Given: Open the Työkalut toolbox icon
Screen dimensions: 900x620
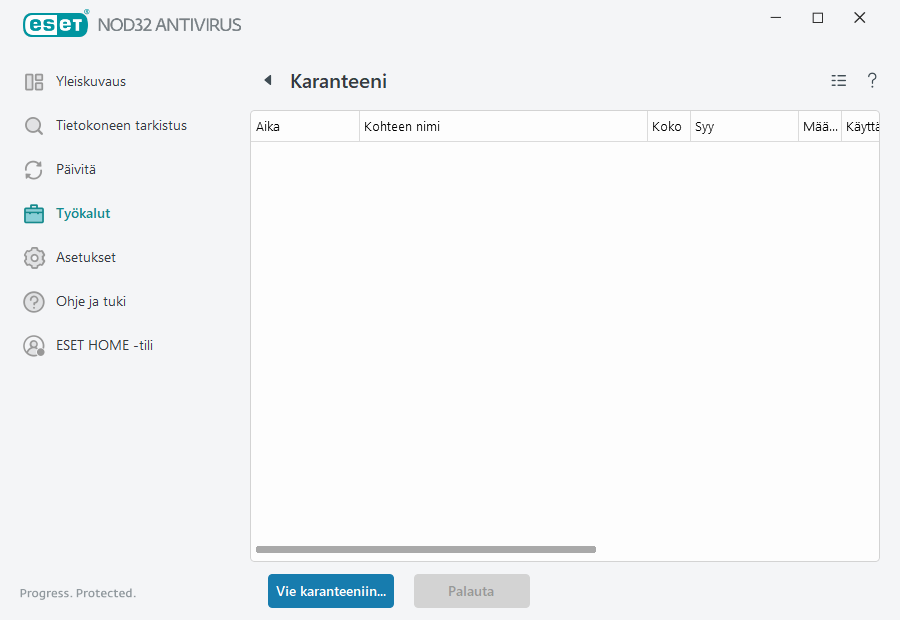Looking at the screenshot, I should pos(35,213).
